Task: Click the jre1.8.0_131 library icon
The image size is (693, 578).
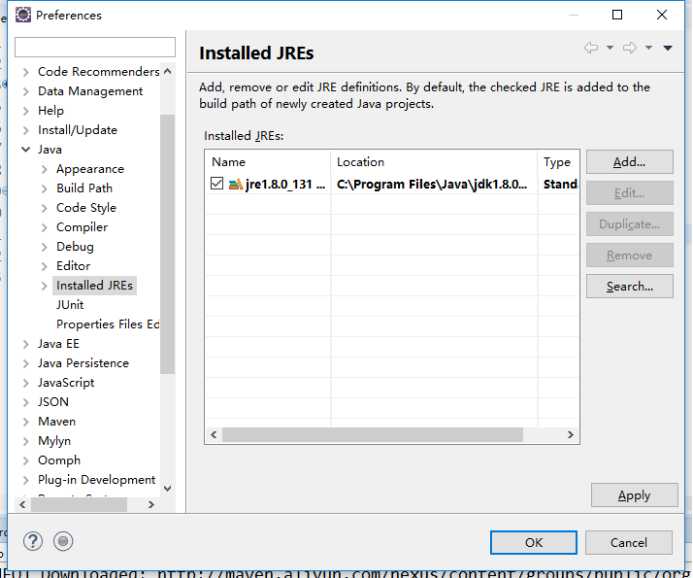Action: [236, 184]
